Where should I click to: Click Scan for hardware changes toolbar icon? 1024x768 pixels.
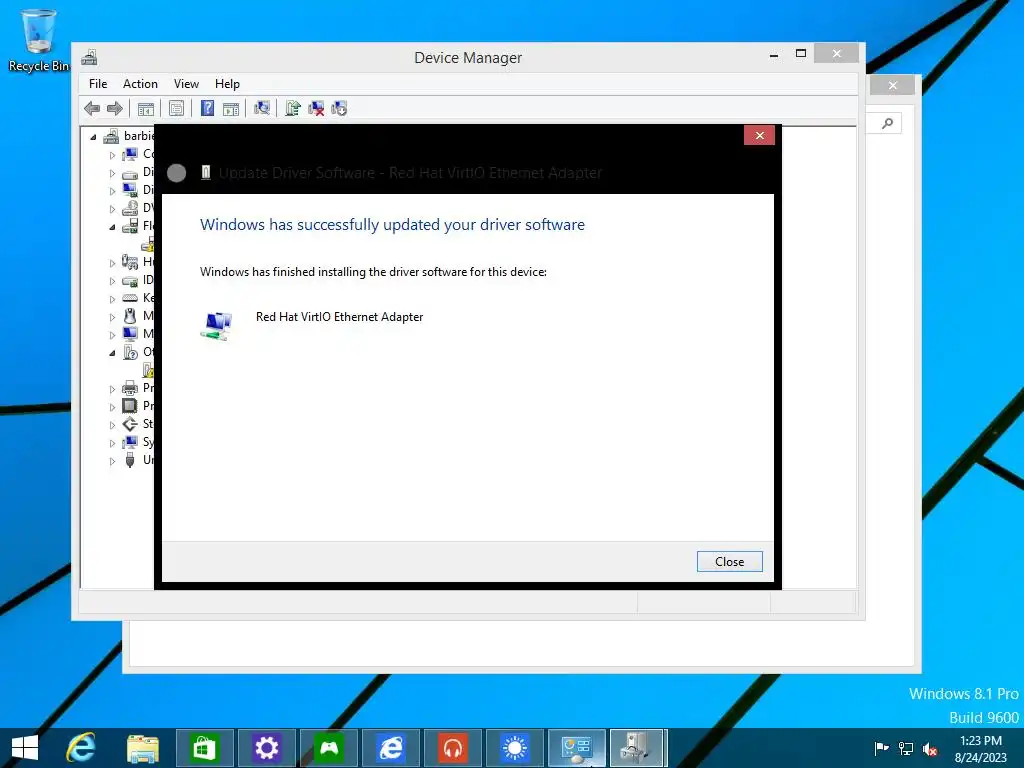tap(262, 108)
